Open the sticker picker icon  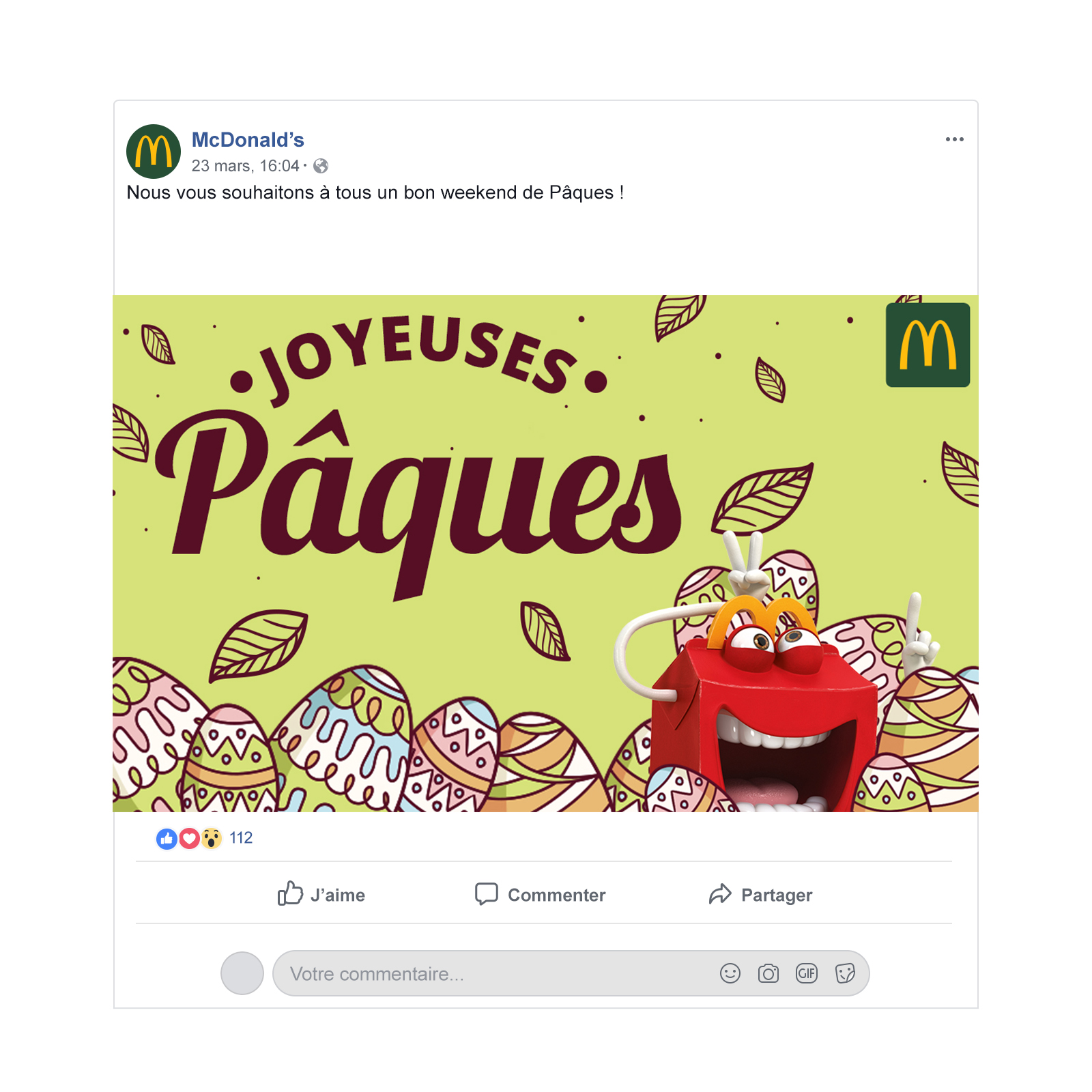coord(845,973)
